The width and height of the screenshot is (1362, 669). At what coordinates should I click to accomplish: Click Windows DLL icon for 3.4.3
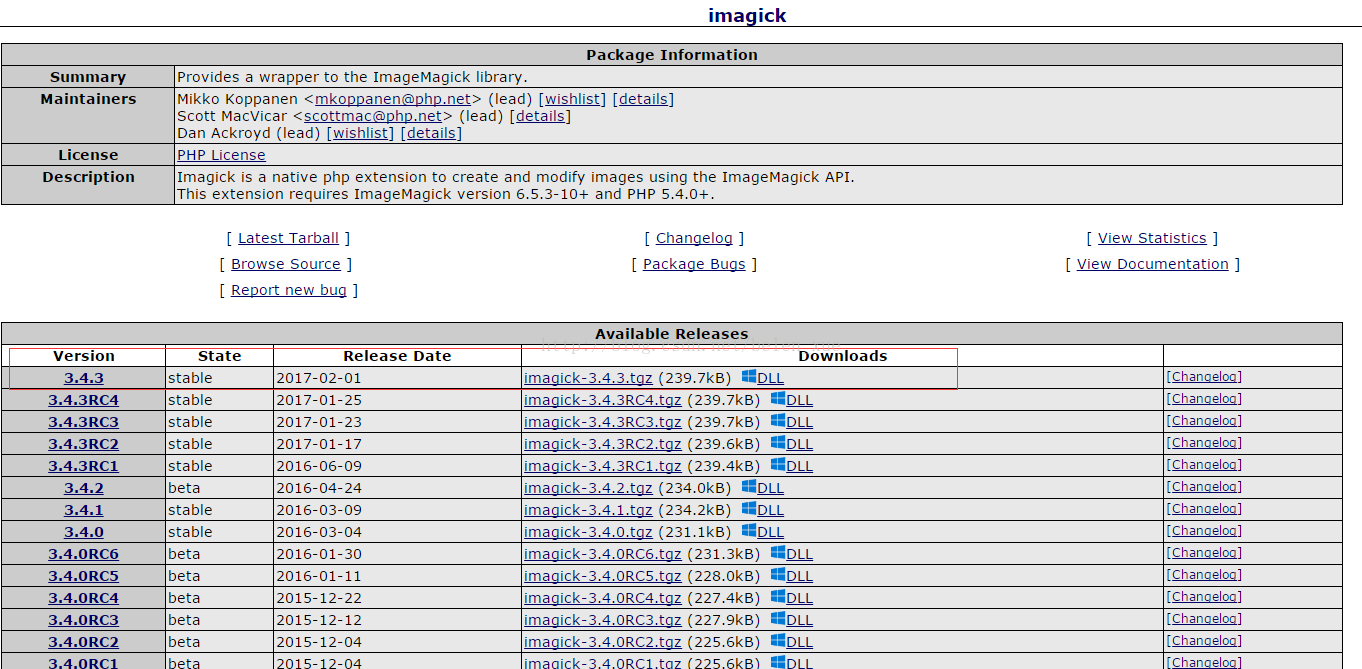point(748,377)
